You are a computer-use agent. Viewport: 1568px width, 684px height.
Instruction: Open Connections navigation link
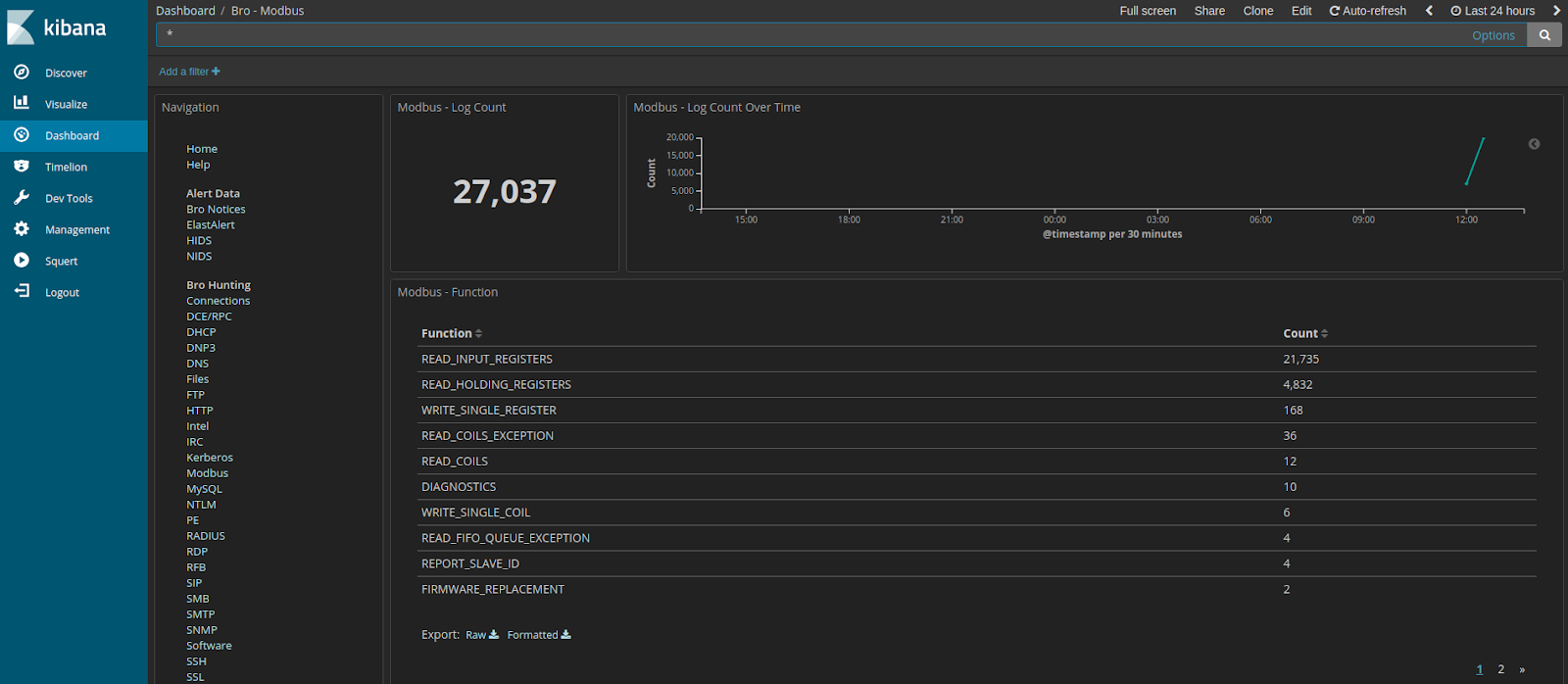point(219,301)
